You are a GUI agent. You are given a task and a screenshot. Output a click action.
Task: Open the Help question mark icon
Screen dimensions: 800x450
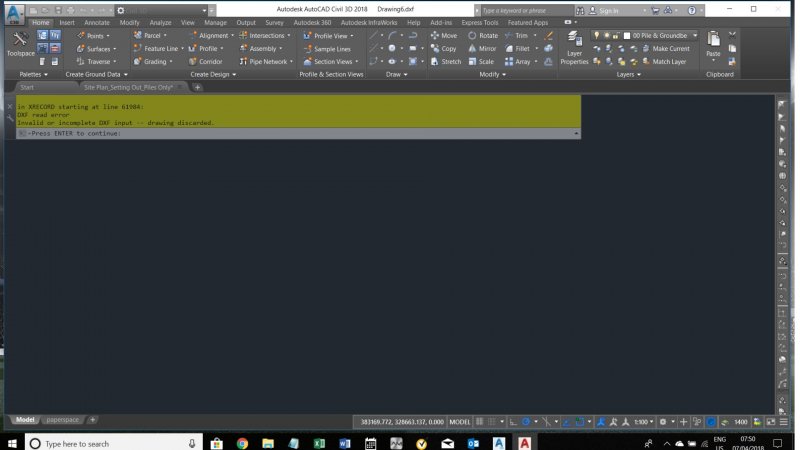click(x=692, y=10)
